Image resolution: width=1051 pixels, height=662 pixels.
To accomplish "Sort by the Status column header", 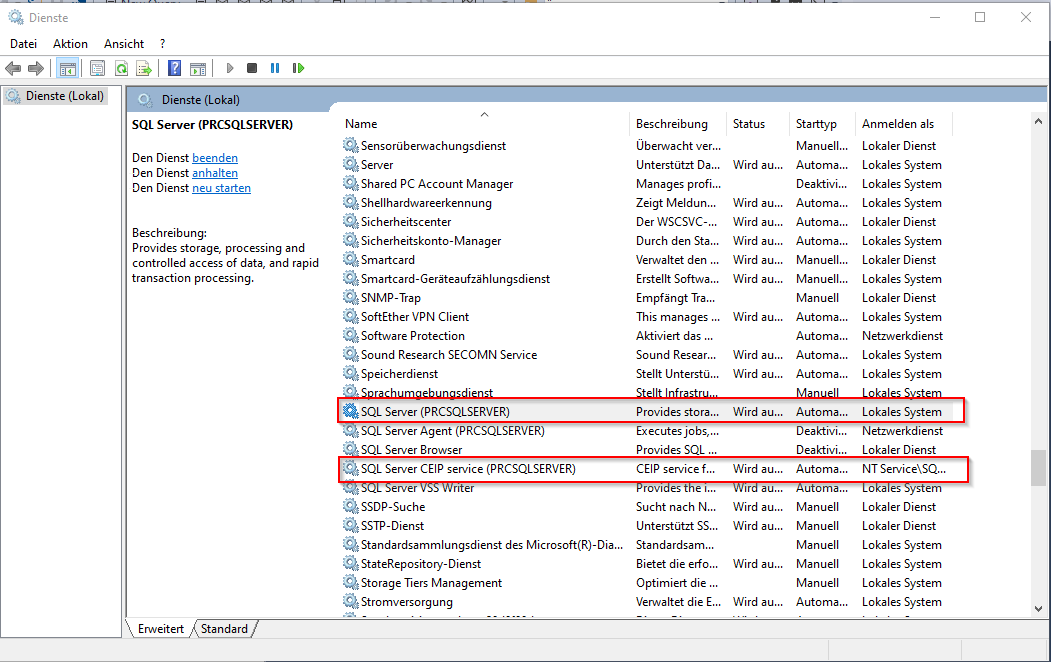I will 748,124.
